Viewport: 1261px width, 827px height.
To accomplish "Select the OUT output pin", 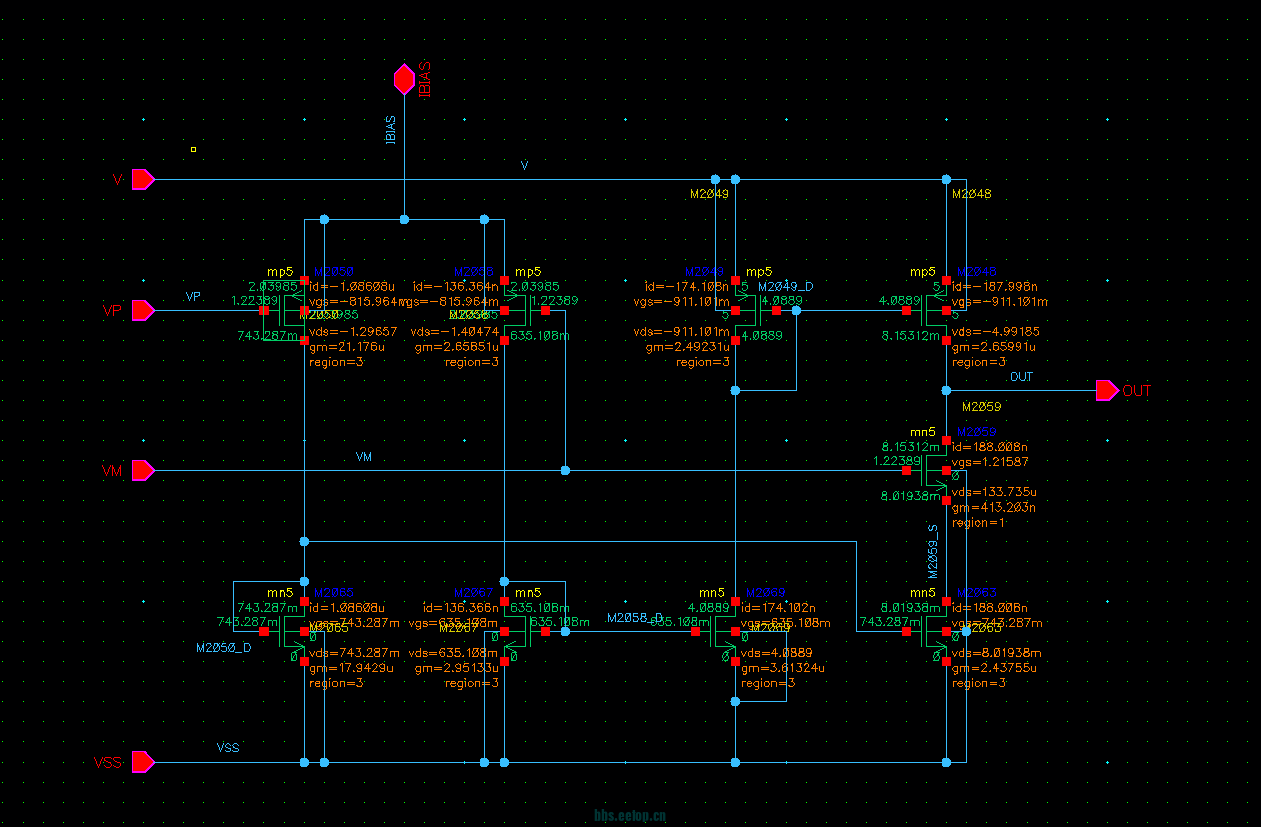I will pos(1107,390).
